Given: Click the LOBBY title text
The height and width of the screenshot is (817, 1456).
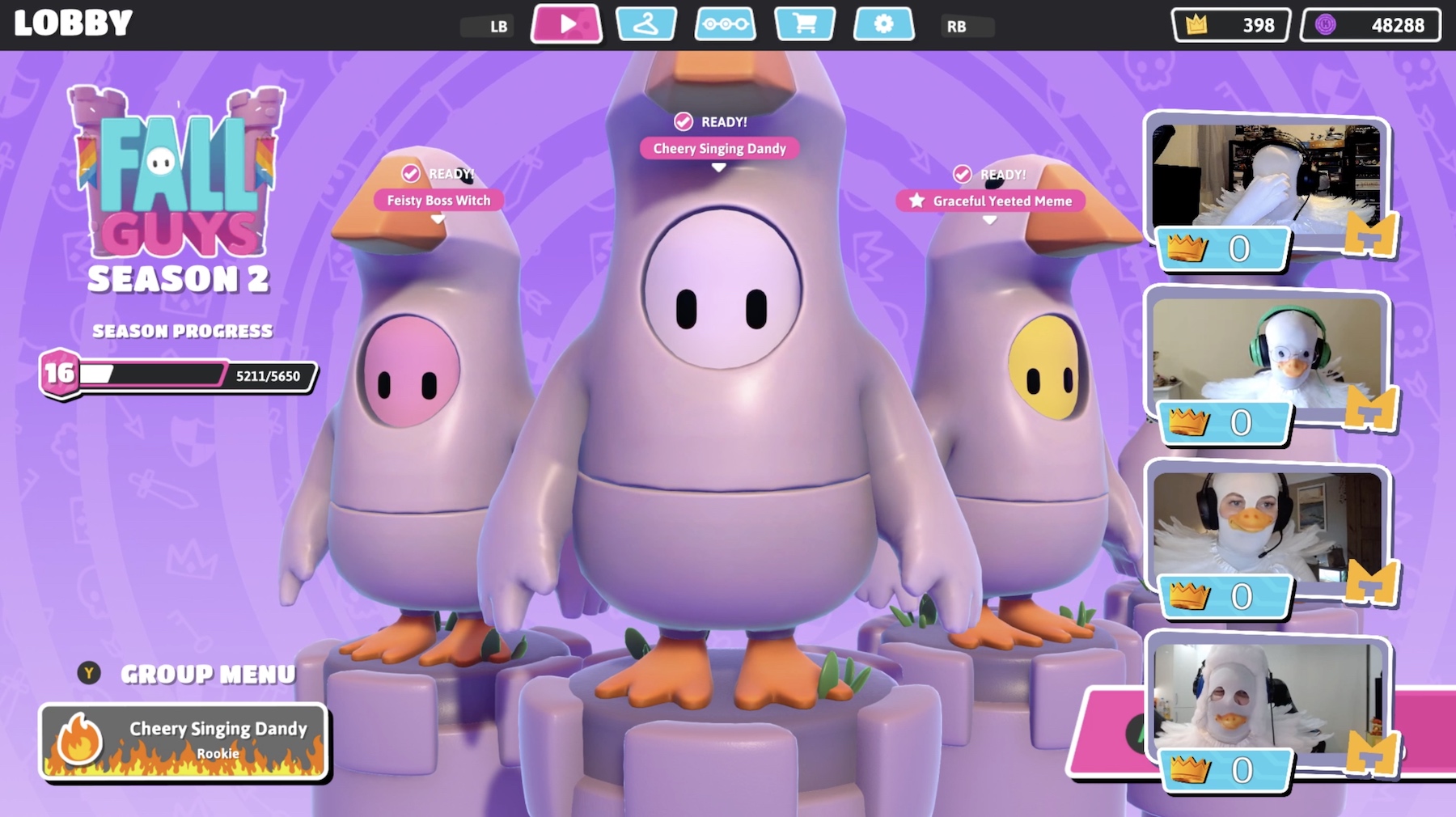Looking at the screenshot, I should point(73,23).
